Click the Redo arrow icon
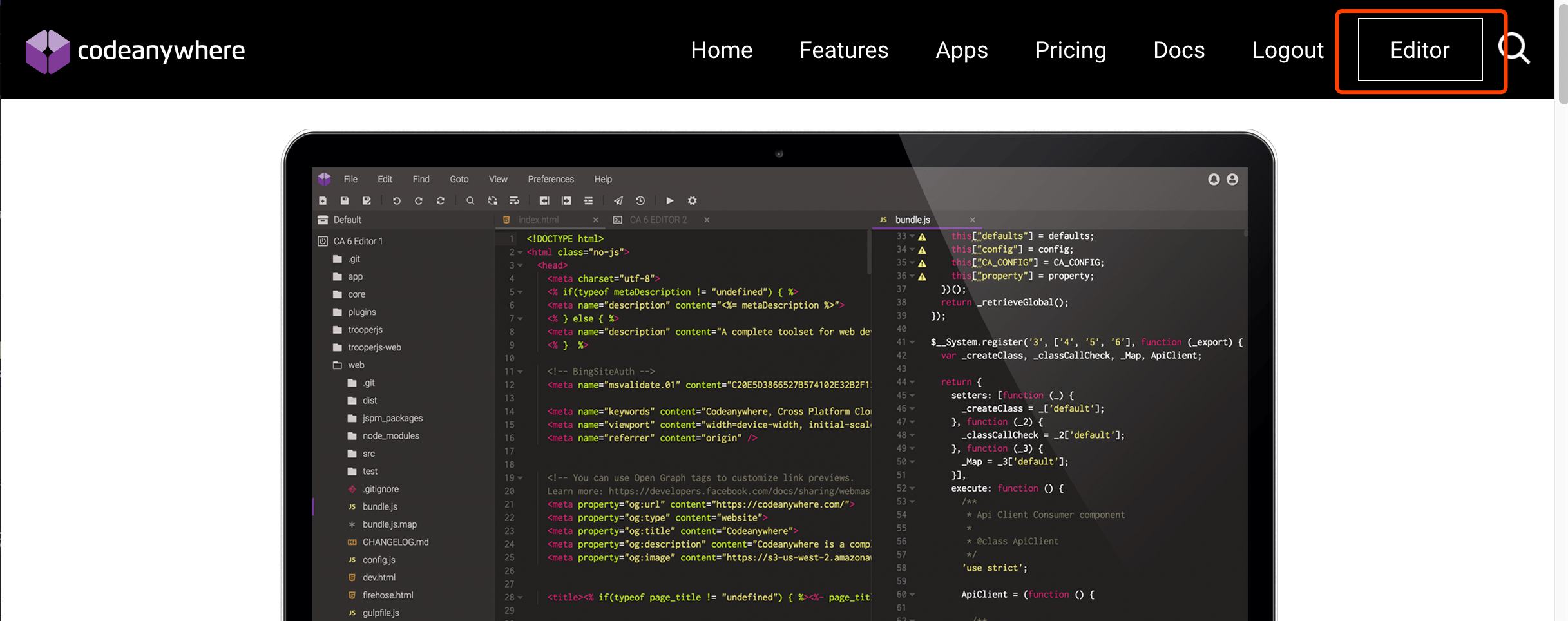 (x=419, y=201)
